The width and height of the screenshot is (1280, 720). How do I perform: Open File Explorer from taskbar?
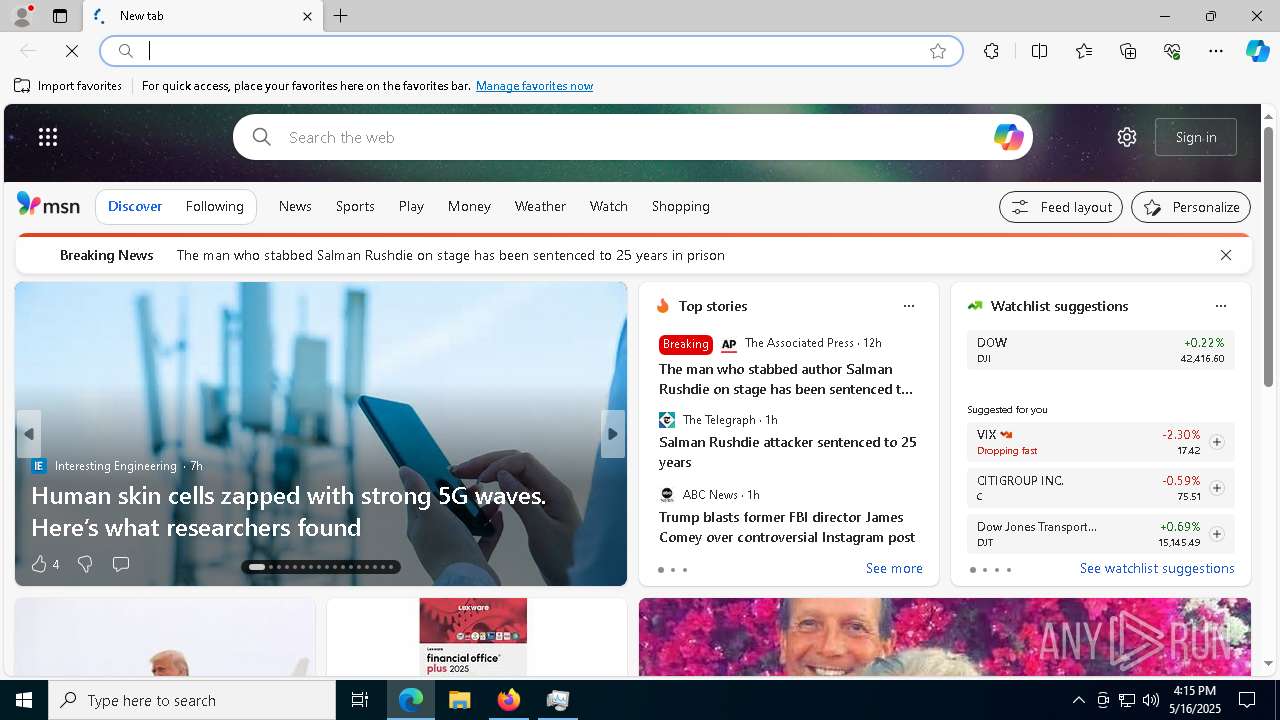(459, 700)
